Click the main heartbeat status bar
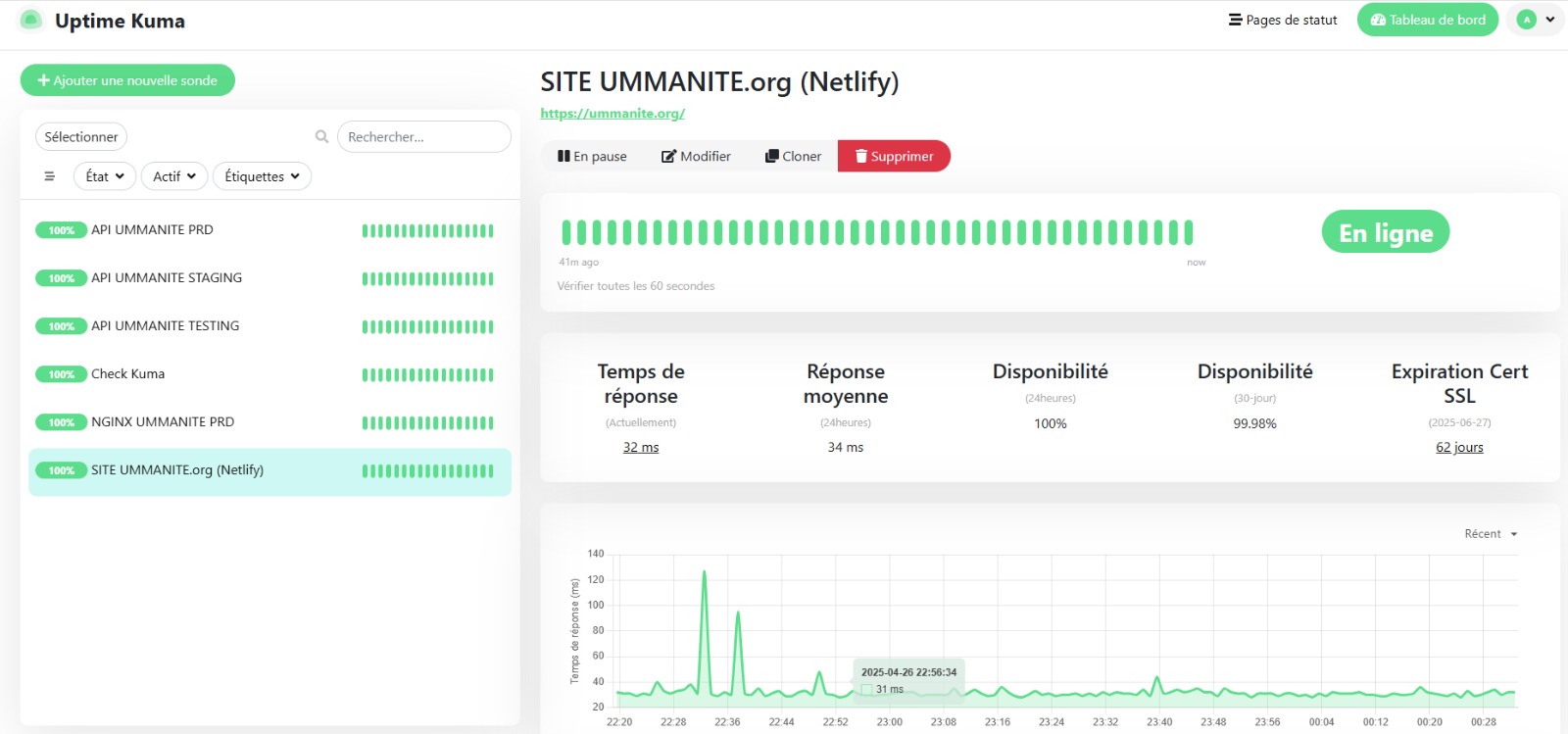Viewport: 1568px width, 734px height. (877, 232)
